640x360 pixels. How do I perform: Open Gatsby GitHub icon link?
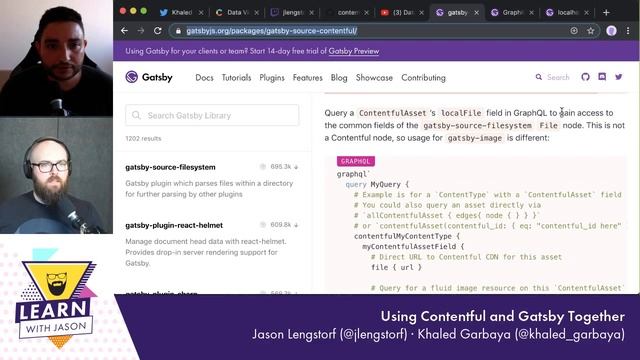pyautogui.click(x=585, y=77)
